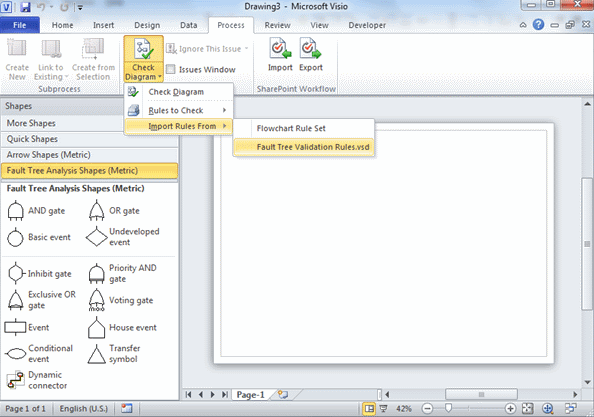The image size is (594, 417).
Task: Open Import Rules From submenu
Action: (178, 126)
